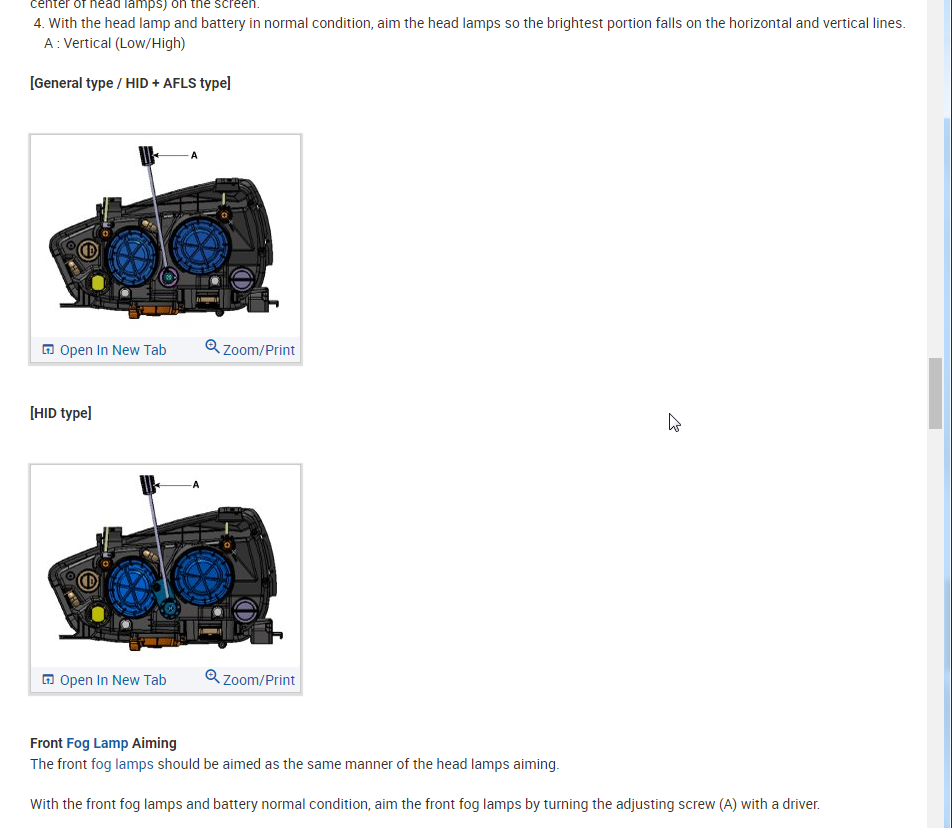The image size is (952, 828).
Task: Click the page scrollbar thumb
Action: coord(935,393)
